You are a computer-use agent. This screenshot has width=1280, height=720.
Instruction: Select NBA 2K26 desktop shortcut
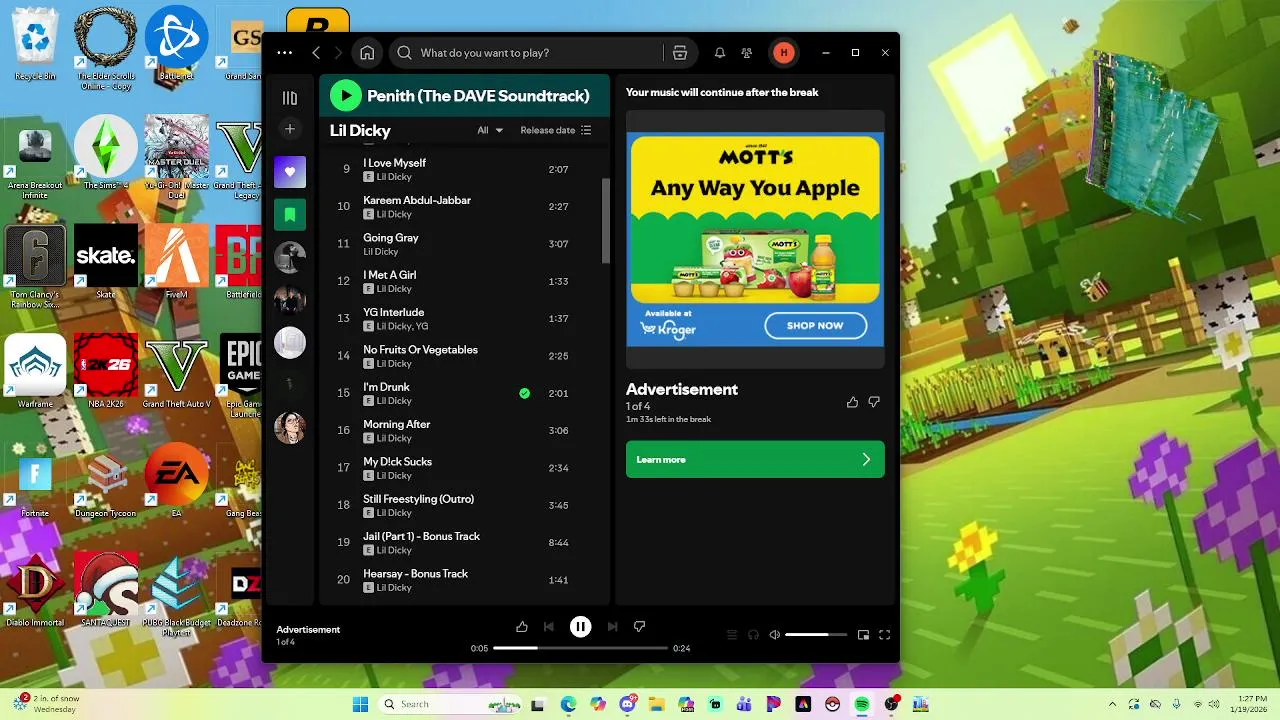pos(106,370)
